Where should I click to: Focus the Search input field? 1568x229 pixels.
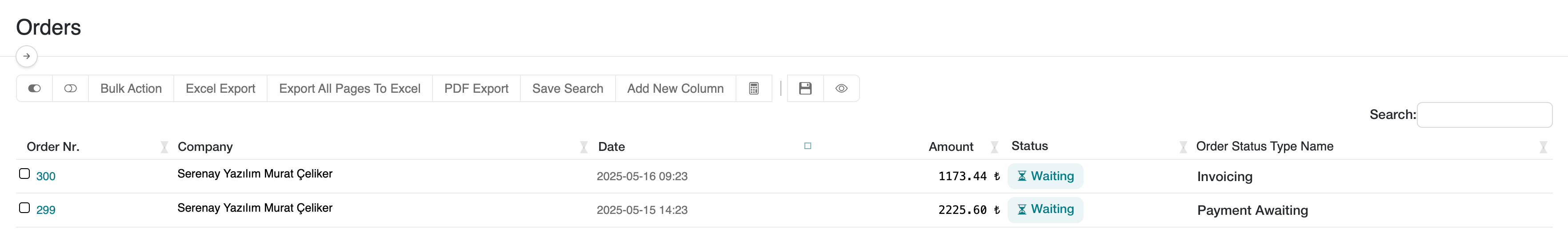(x=1484, y=115)
